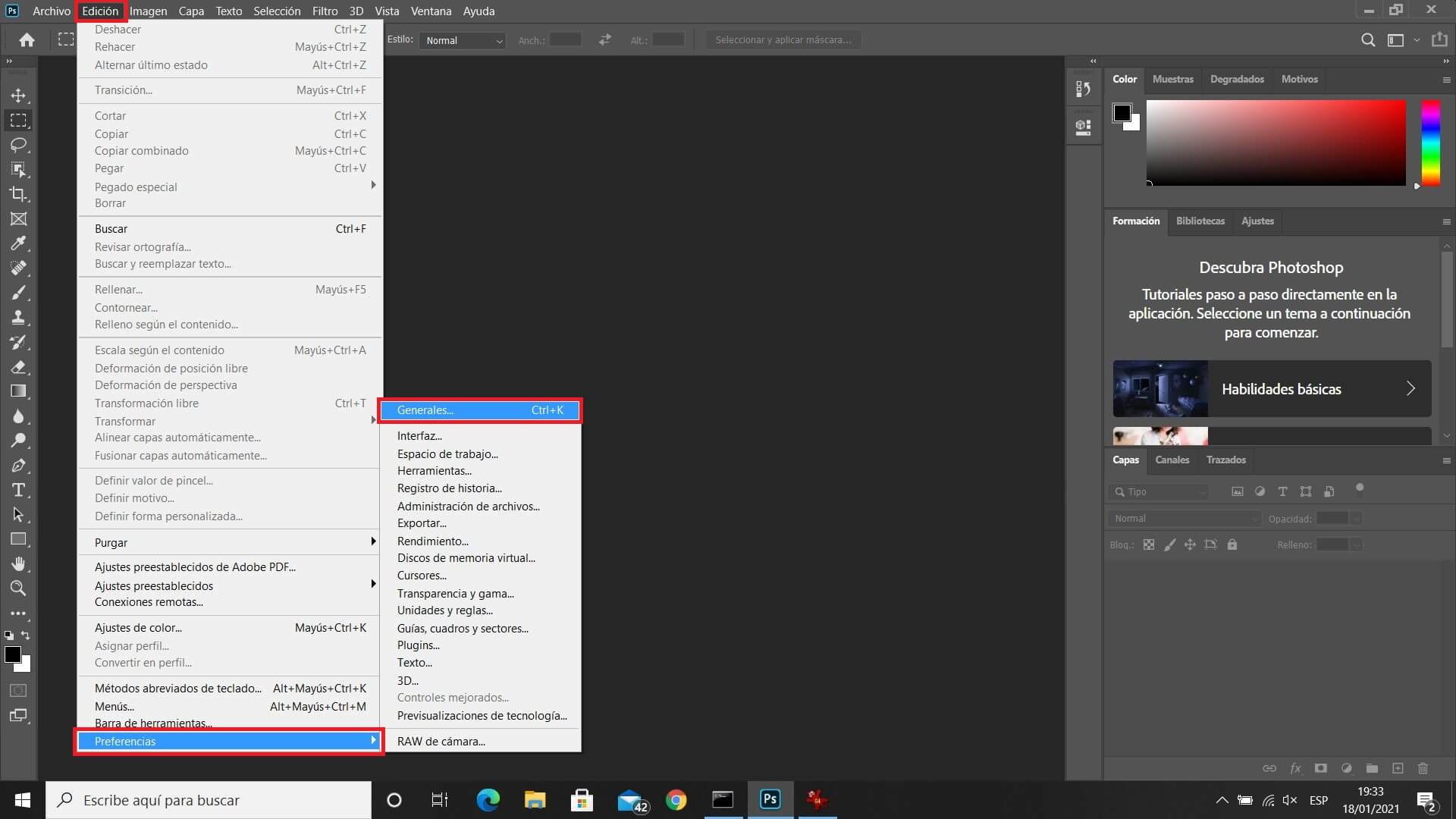The height and width of the screenshot is (819, 1456).
Task: Open Ajustes preestablecidos de Adobe PDF
Action: (228, 567)
